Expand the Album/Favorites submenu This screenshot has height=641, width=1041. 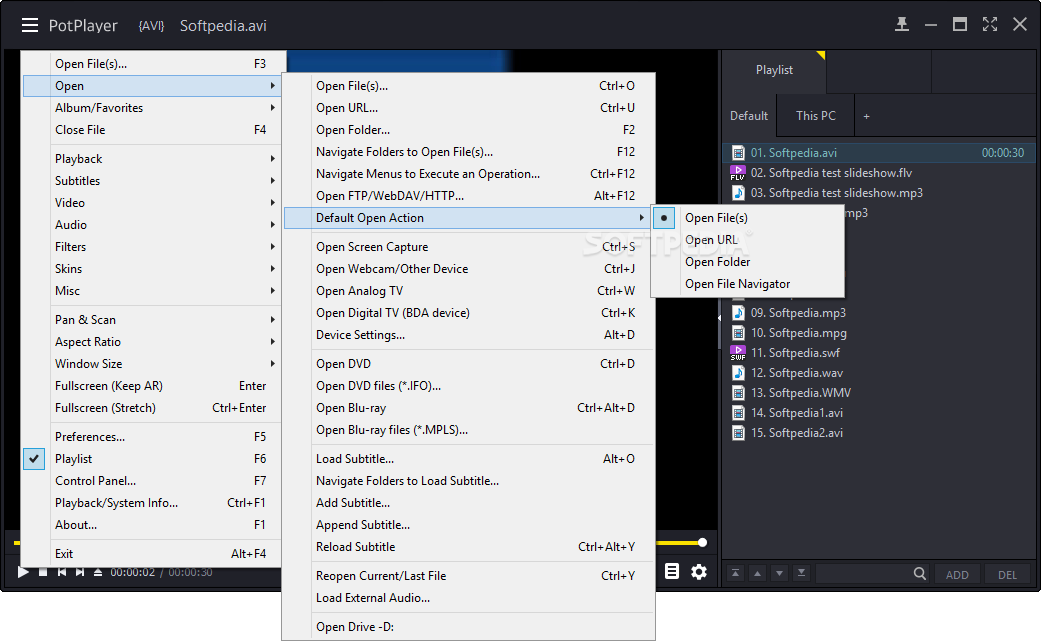click(152, 107)
